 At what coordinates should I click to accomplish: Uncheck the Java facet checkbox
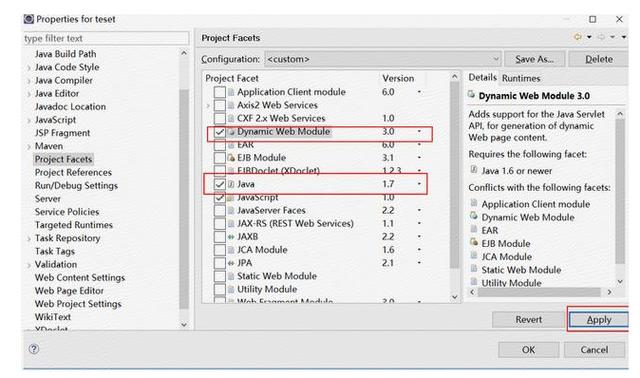tap(220, 184)
